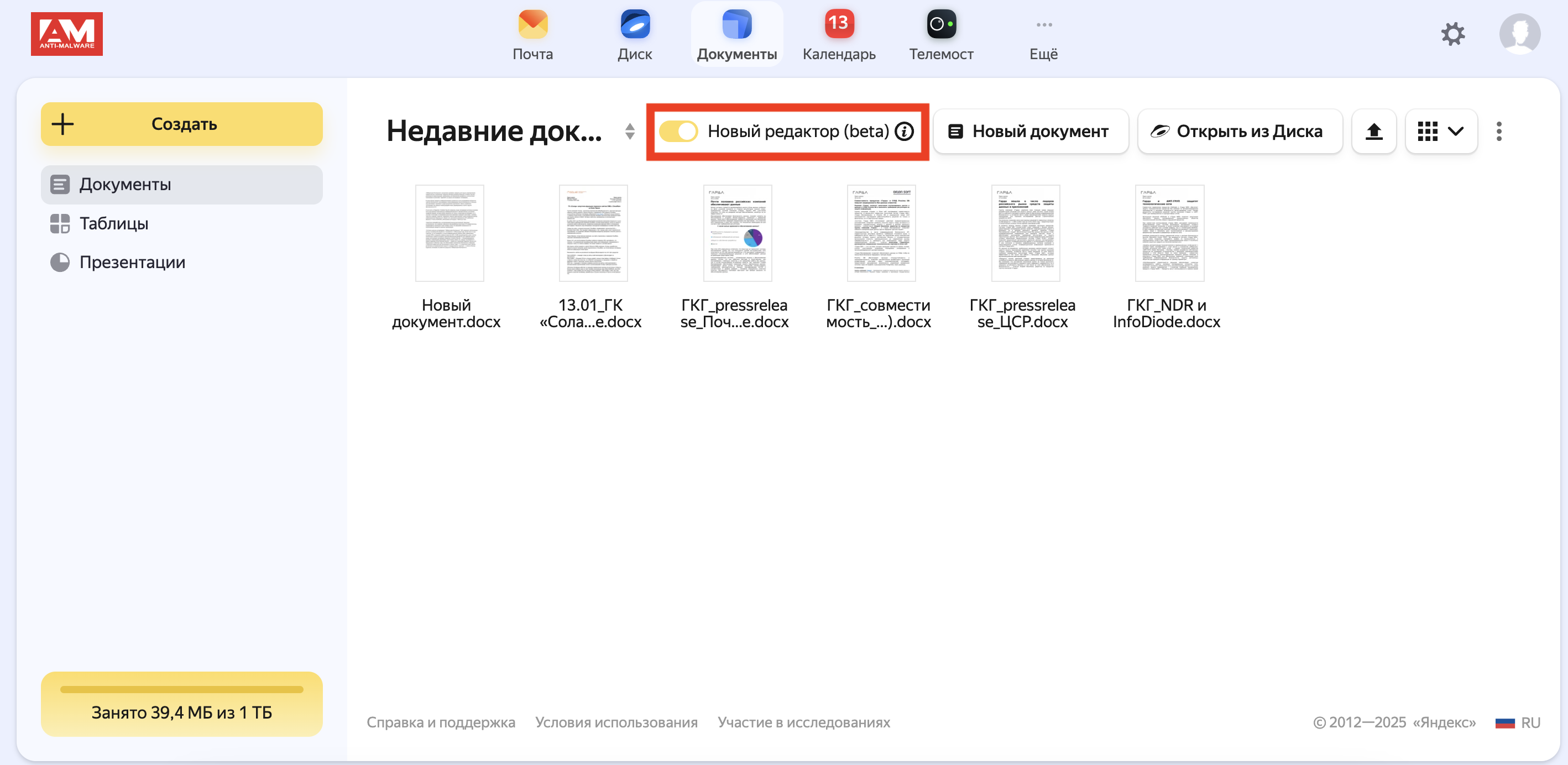This screenshot has height=765, width=1568.
Task: Expand the grid view mode dropdown
Action: (x=1441, y=132)
